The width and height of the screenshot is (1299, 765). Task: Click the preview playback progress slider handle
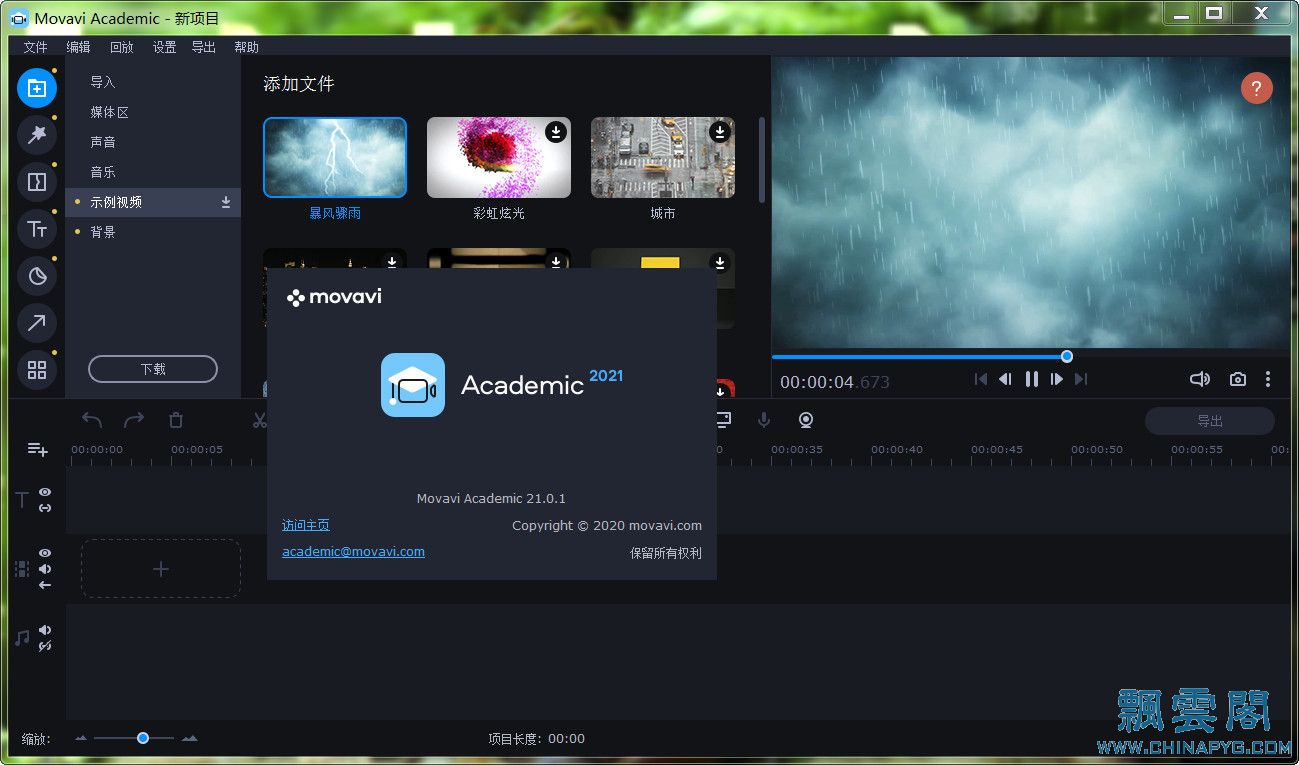1067,356
